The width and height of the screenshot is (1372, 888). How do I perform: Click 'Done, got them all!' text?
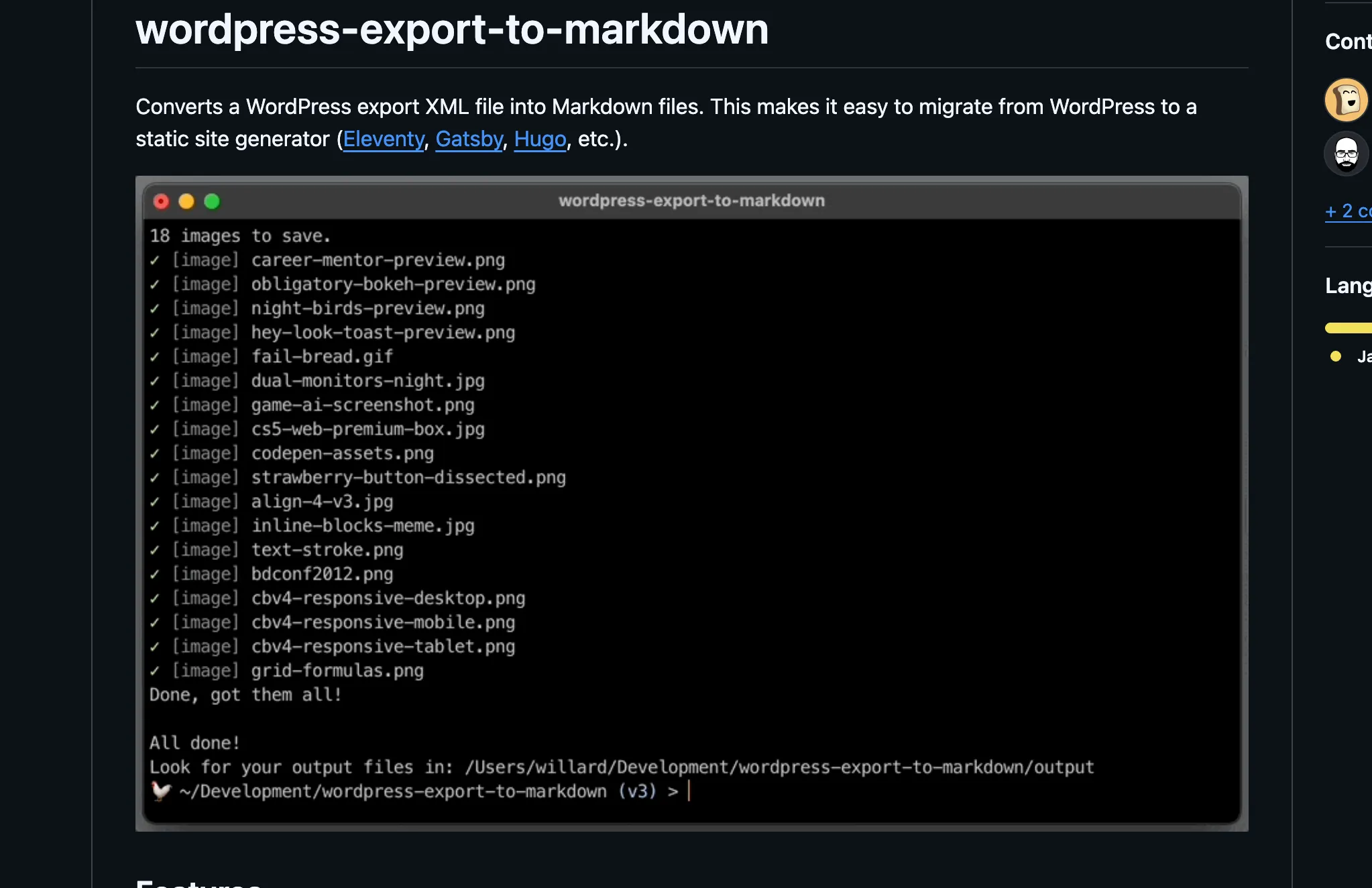[x=245, y=695]
